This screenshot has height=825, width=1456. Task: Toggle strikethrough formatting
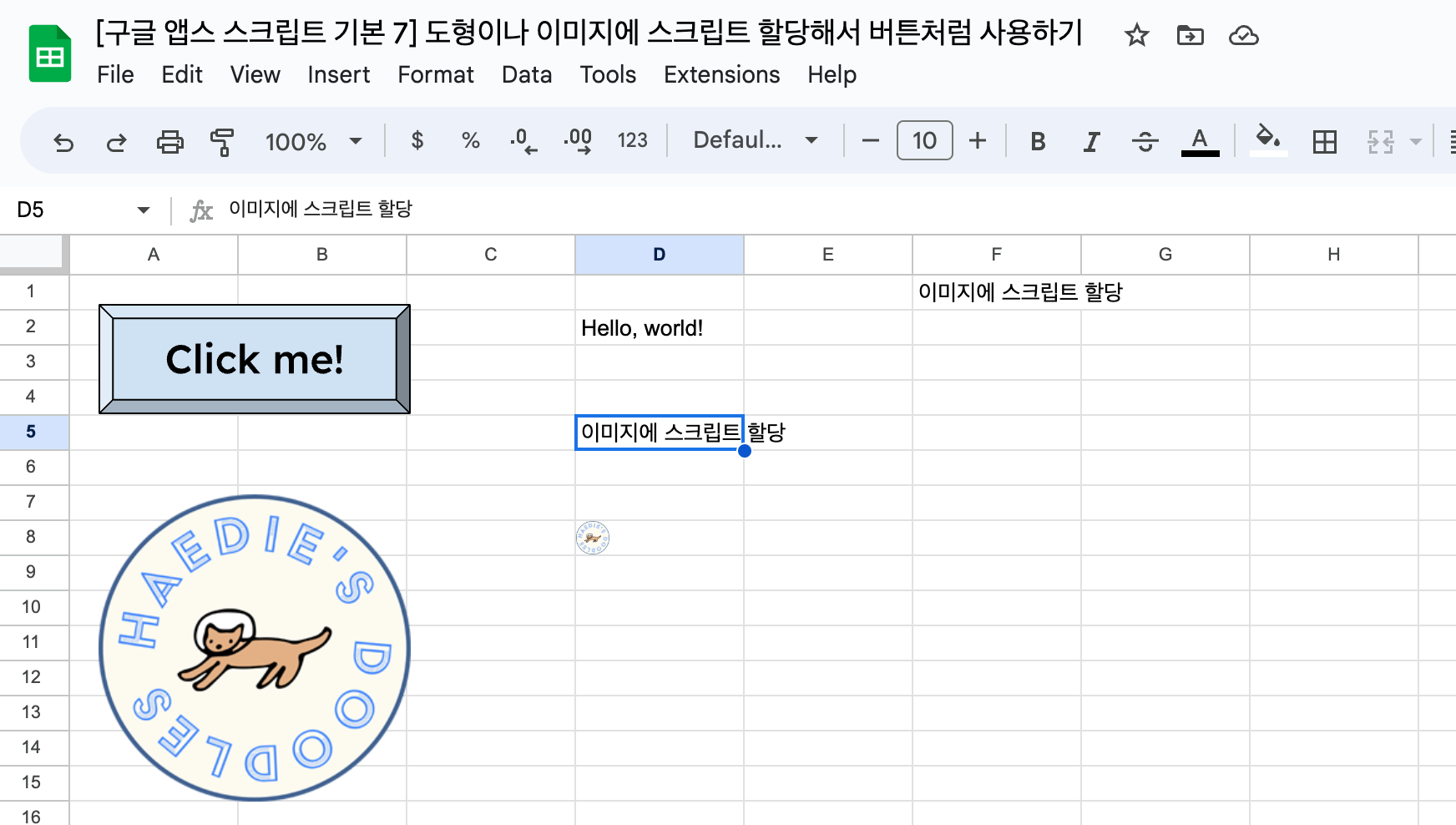click(x=1145, y=141)
